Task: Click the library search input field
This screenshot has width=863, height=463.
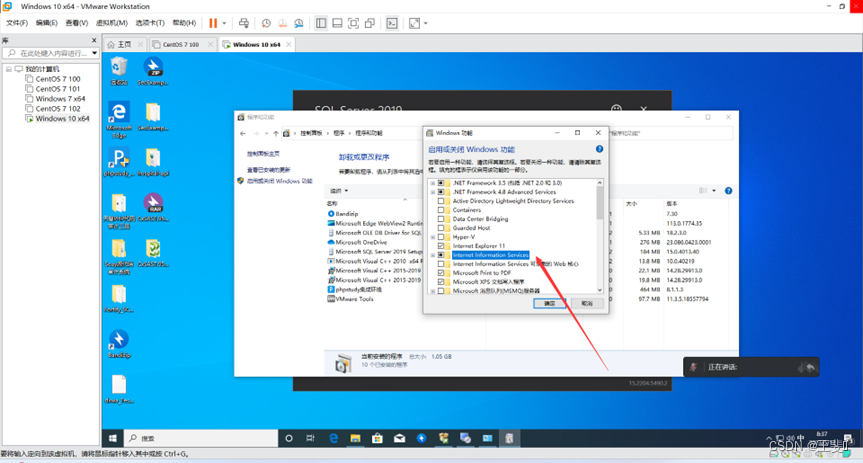Action: (53, 53)
